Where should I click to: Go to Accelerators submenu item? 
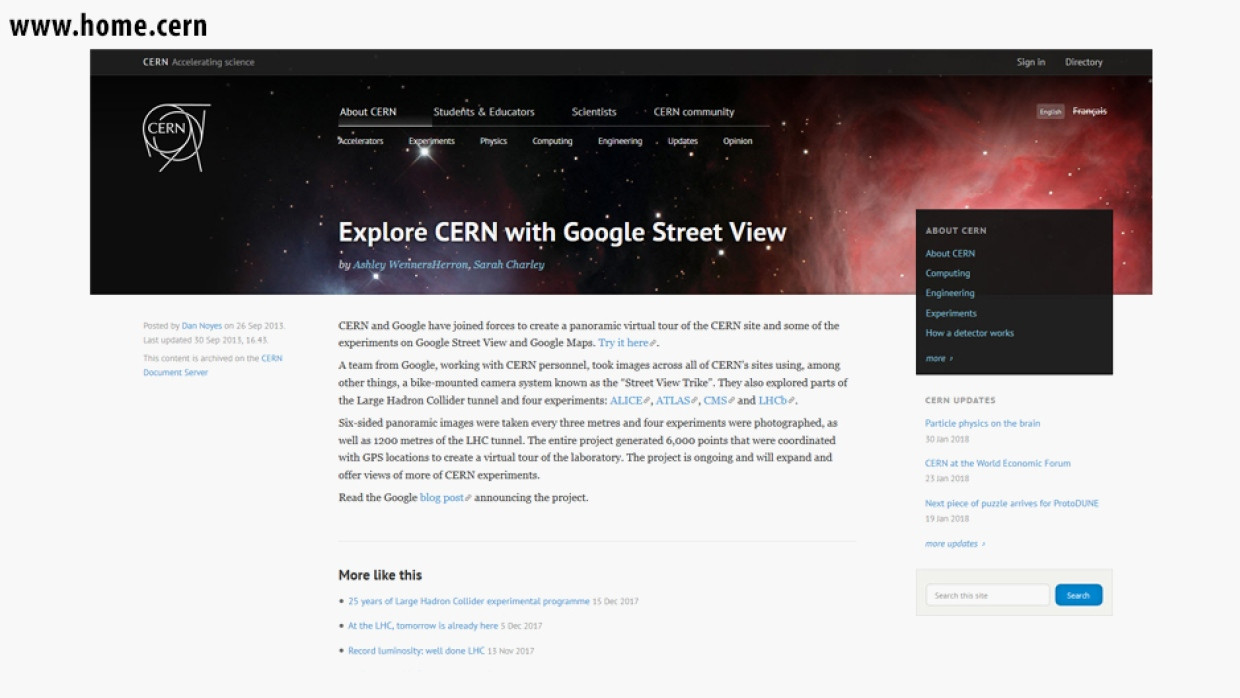361,141
